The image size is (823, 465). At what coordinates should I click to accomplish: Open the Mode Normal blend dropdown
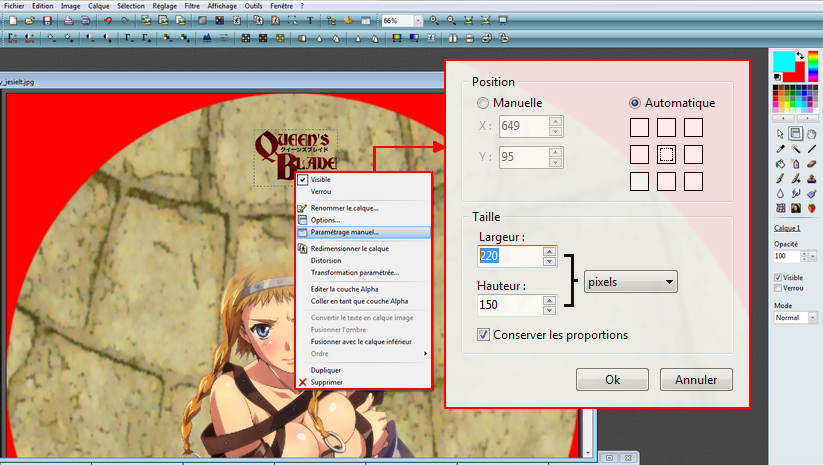point(813,318)
